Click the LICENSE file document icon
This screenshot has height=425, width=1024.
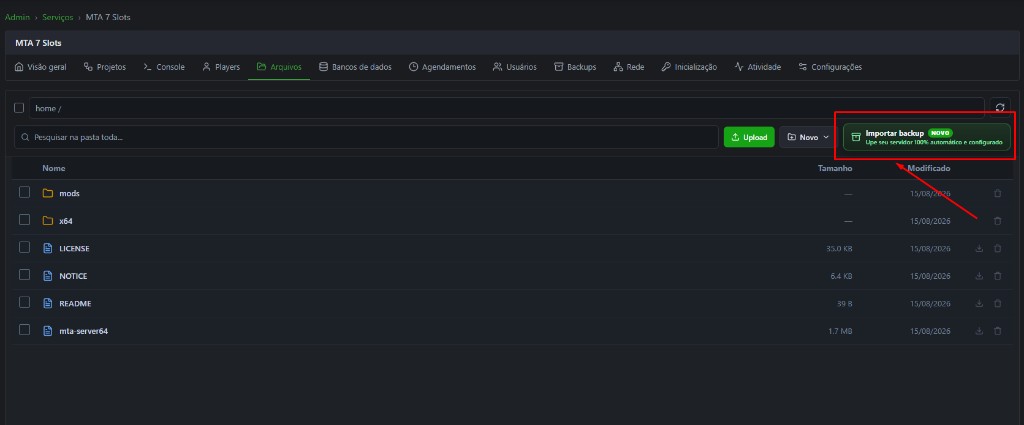[47, 248]
